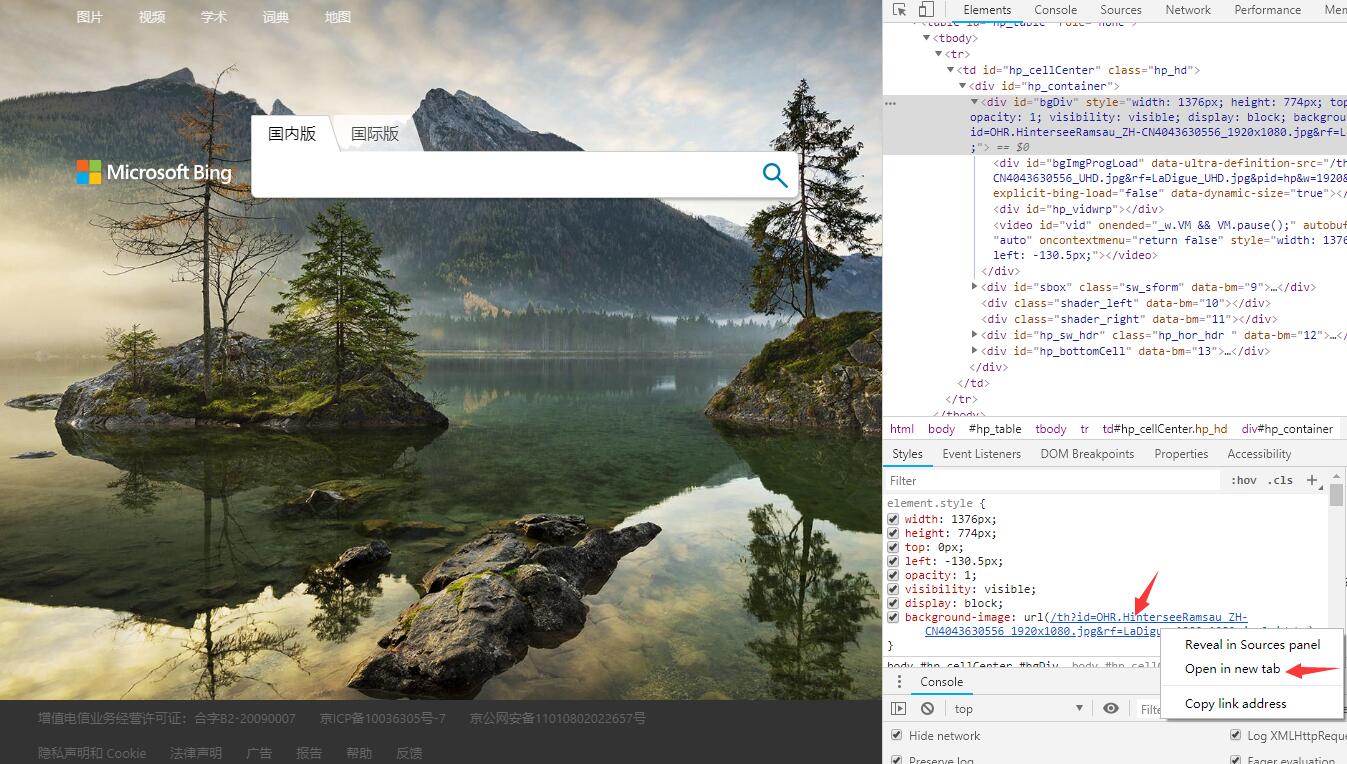This screenshot has width=1347, height=764.
Task: Select #hp_table in the breadcrumb bar
Action: pos(995,429)
